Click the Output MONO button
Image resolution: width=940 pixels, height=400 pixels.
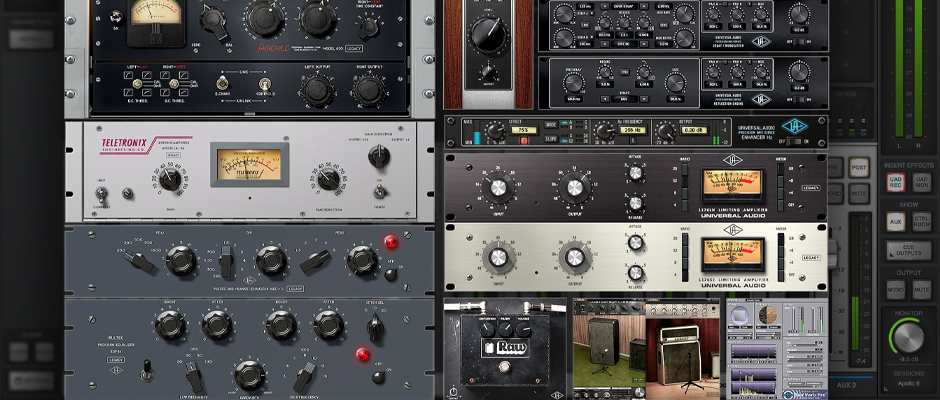click(896, 290)
